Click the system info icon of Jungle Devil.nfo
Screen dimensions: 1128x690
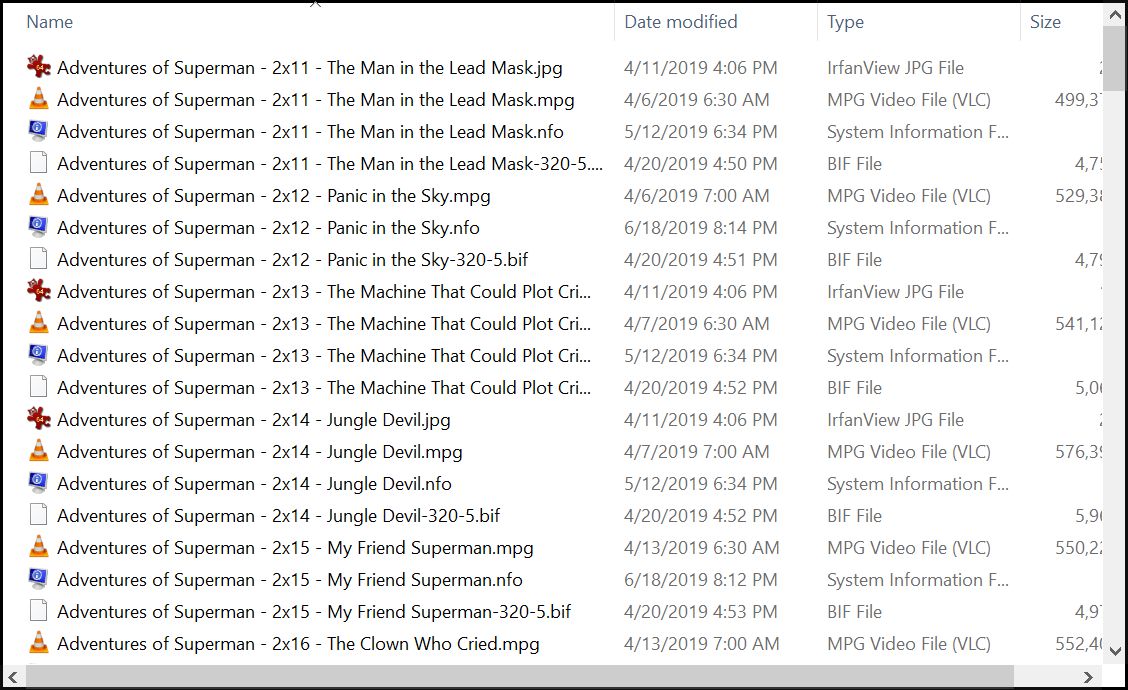[x=39, y=484]
